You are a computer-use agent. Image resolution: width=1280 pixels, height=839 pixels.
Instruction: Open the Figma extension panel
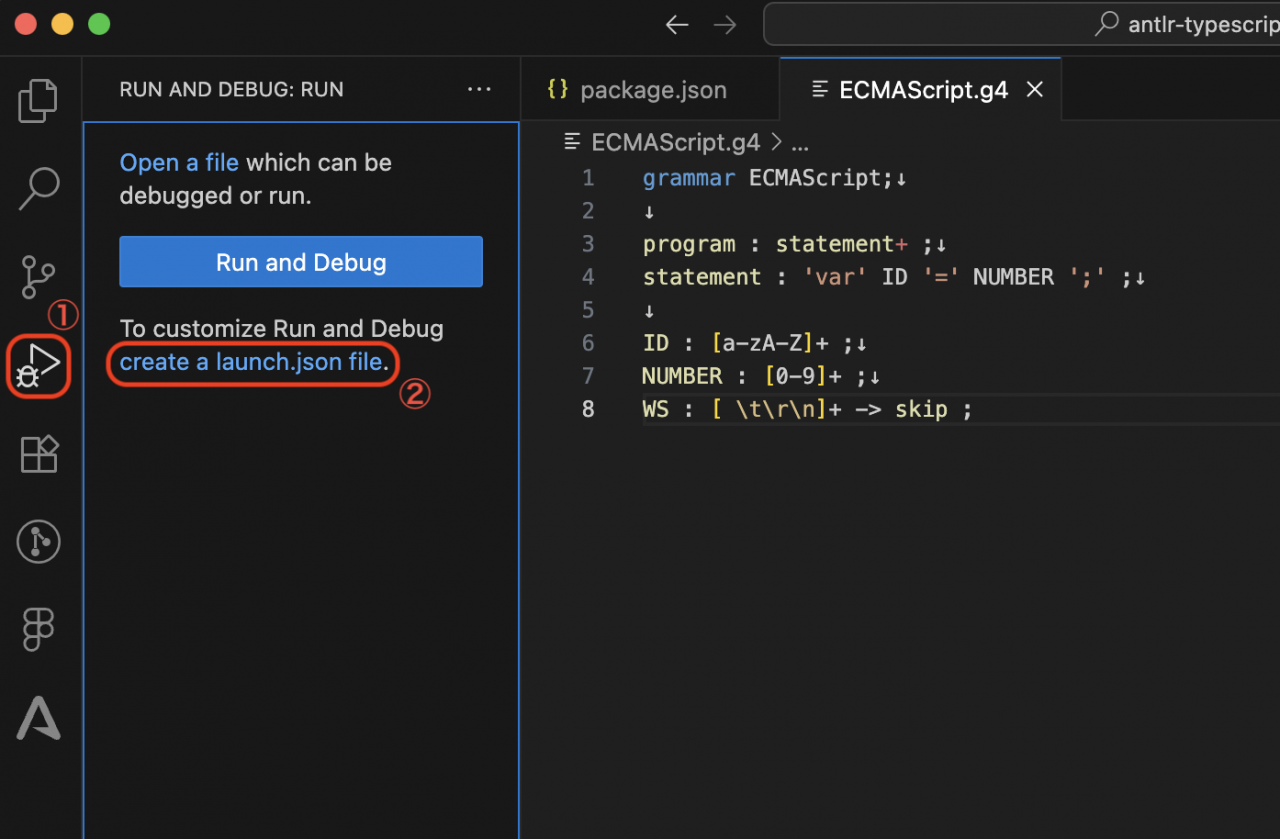[x=38, y=629]
